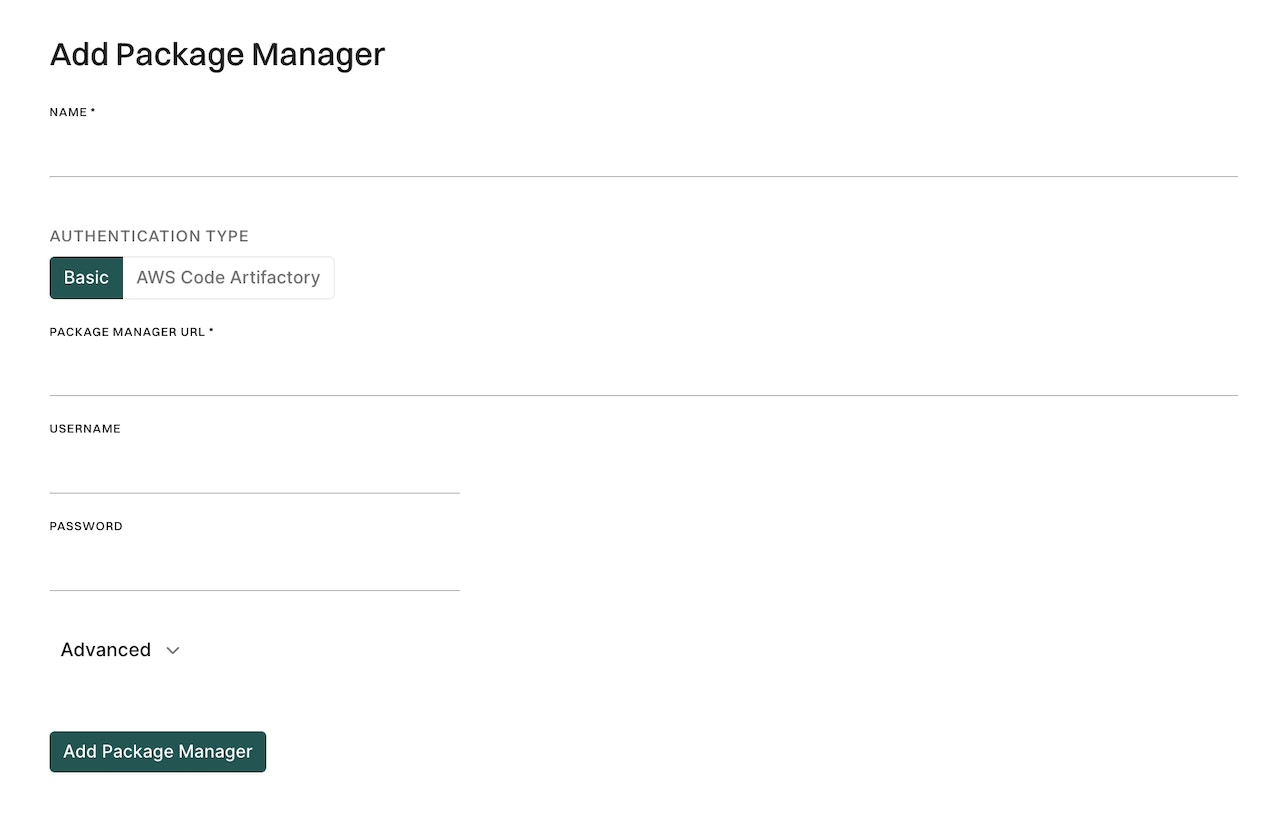The height and width of the screenshot is (822, 1286).
Task: Click the Package Manager URL label
Action: point(131,331)
